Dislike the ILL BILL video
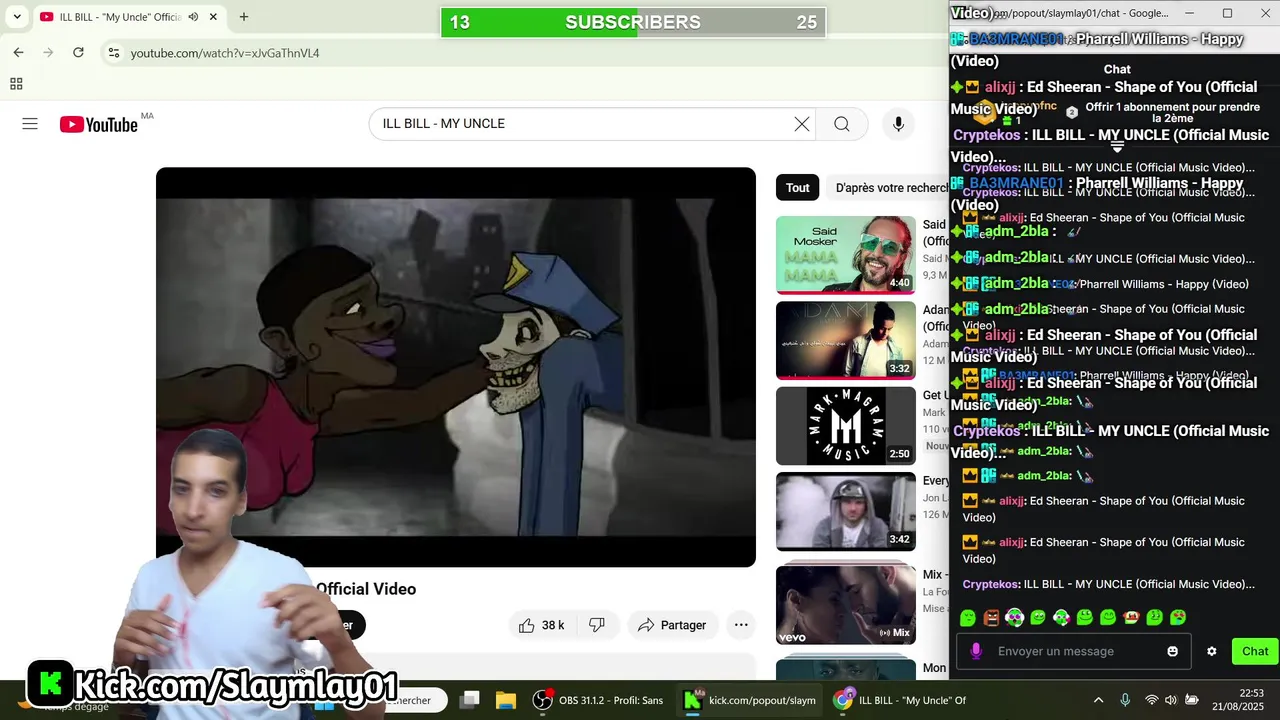Viewport: 1280px width, 720px height. 597,625
